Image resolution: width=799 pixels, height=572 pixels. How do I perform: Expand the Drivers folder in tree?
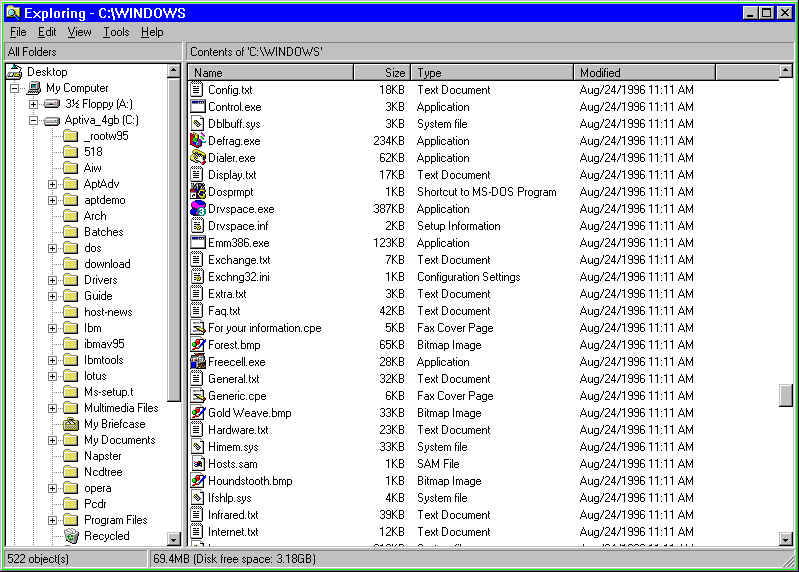tap(52, 280)
